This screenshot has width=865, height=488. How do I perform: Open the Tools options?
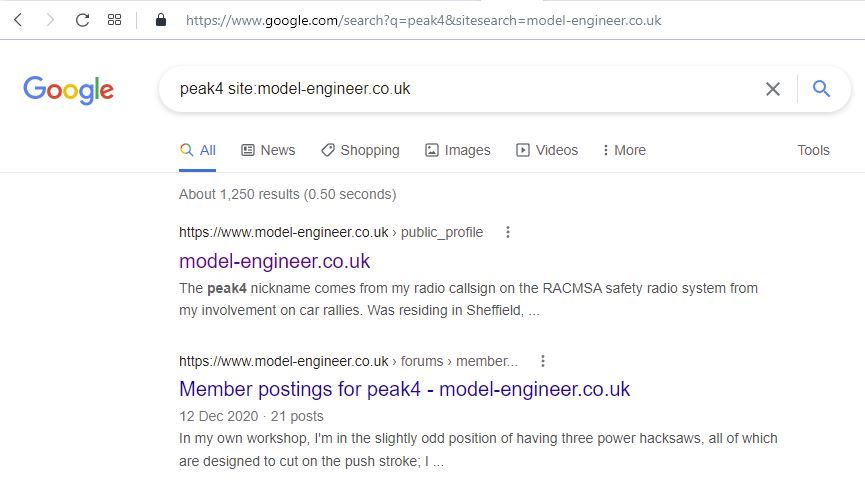click(x=813, y=150)
